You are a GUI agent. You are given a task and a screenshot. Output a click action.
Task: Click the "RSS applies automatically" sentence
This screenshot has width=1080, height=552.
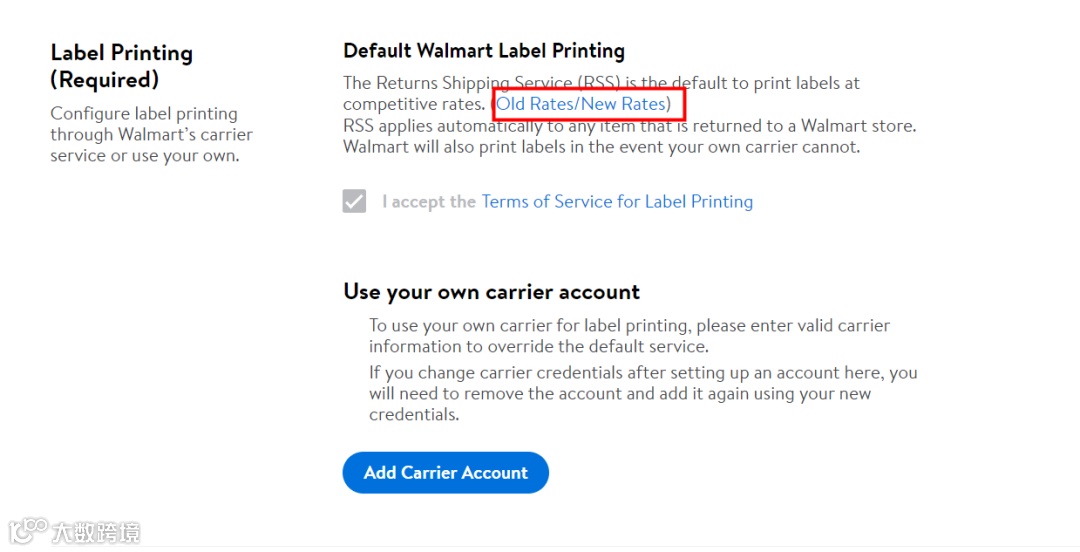tap(629, 126)
